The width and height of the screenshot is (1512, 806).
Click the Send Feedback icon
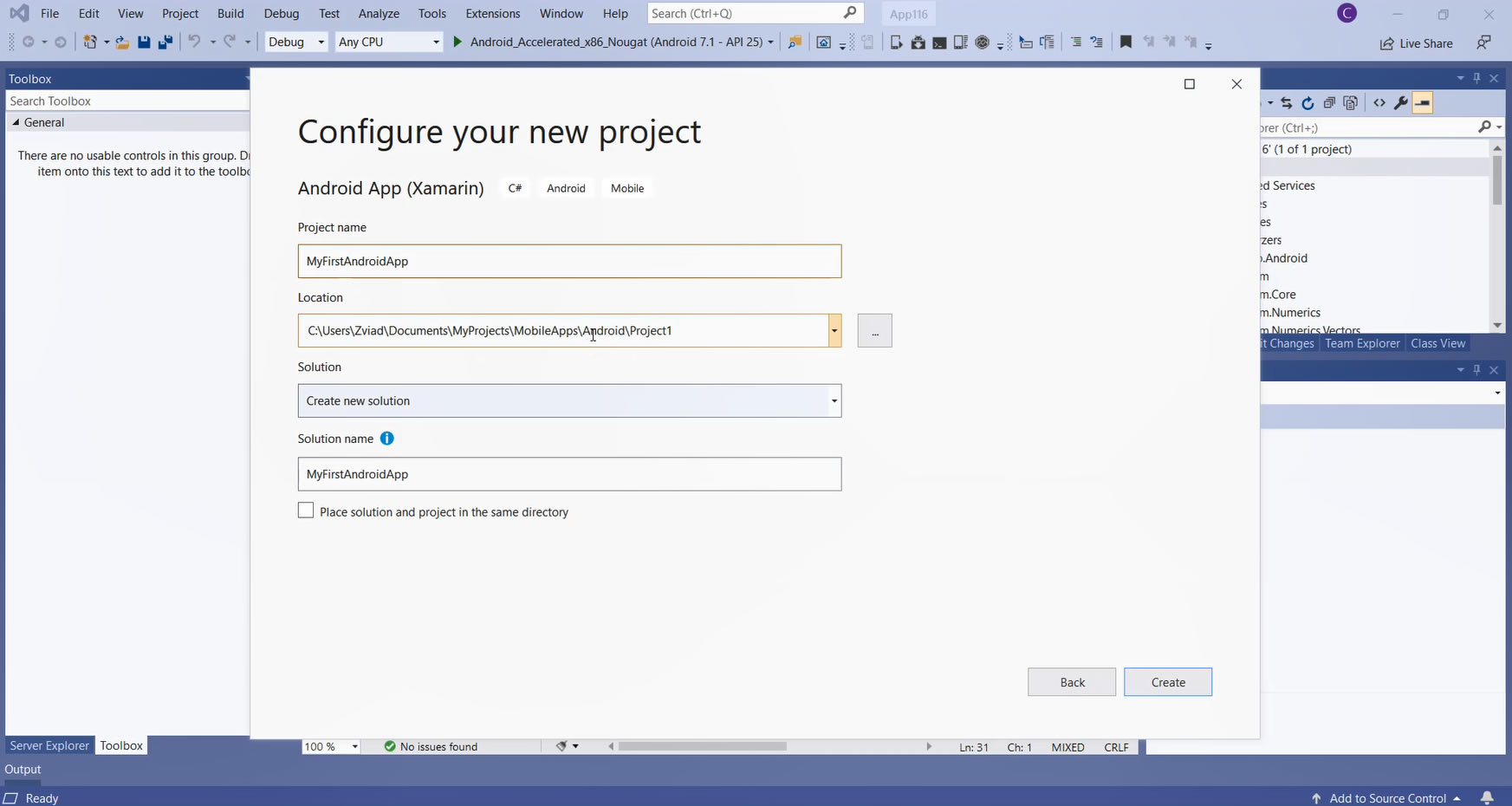(1484, 42)
